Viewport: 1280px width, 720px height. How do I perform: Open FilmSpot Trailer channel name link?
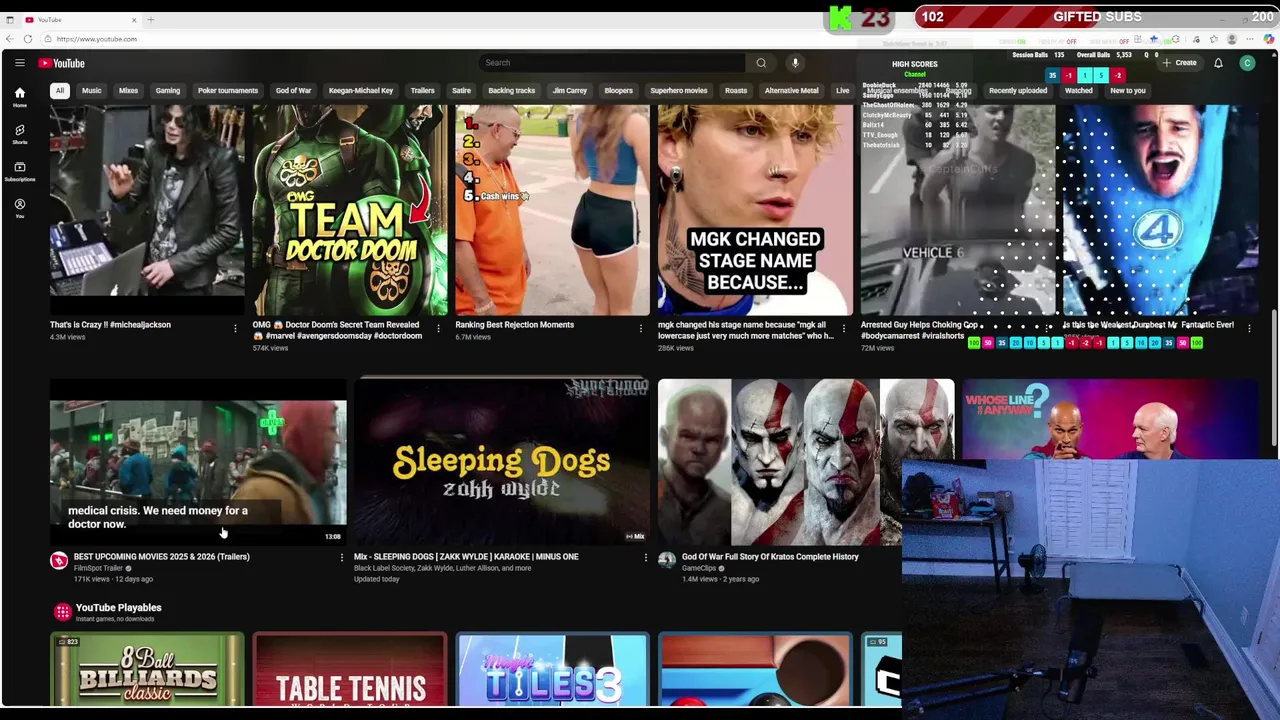98,568
